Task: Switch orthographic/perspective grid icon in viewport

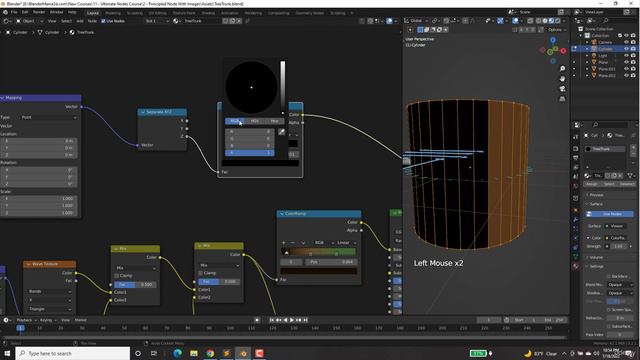Action: 562,99
